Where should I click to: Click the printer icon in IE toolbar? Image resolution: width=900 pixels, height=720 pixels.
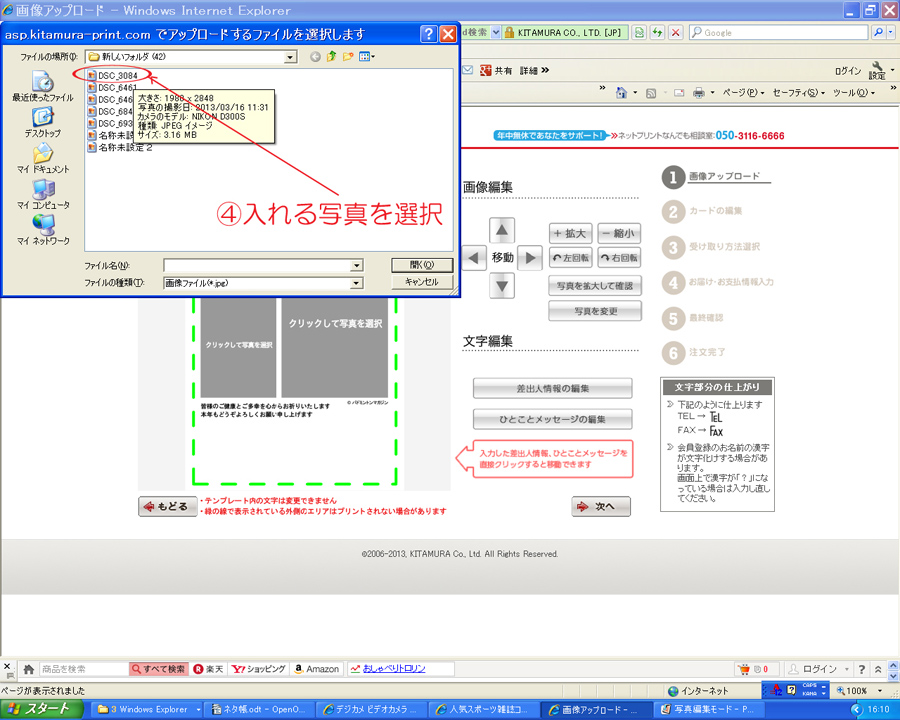[x=699, y=93]
